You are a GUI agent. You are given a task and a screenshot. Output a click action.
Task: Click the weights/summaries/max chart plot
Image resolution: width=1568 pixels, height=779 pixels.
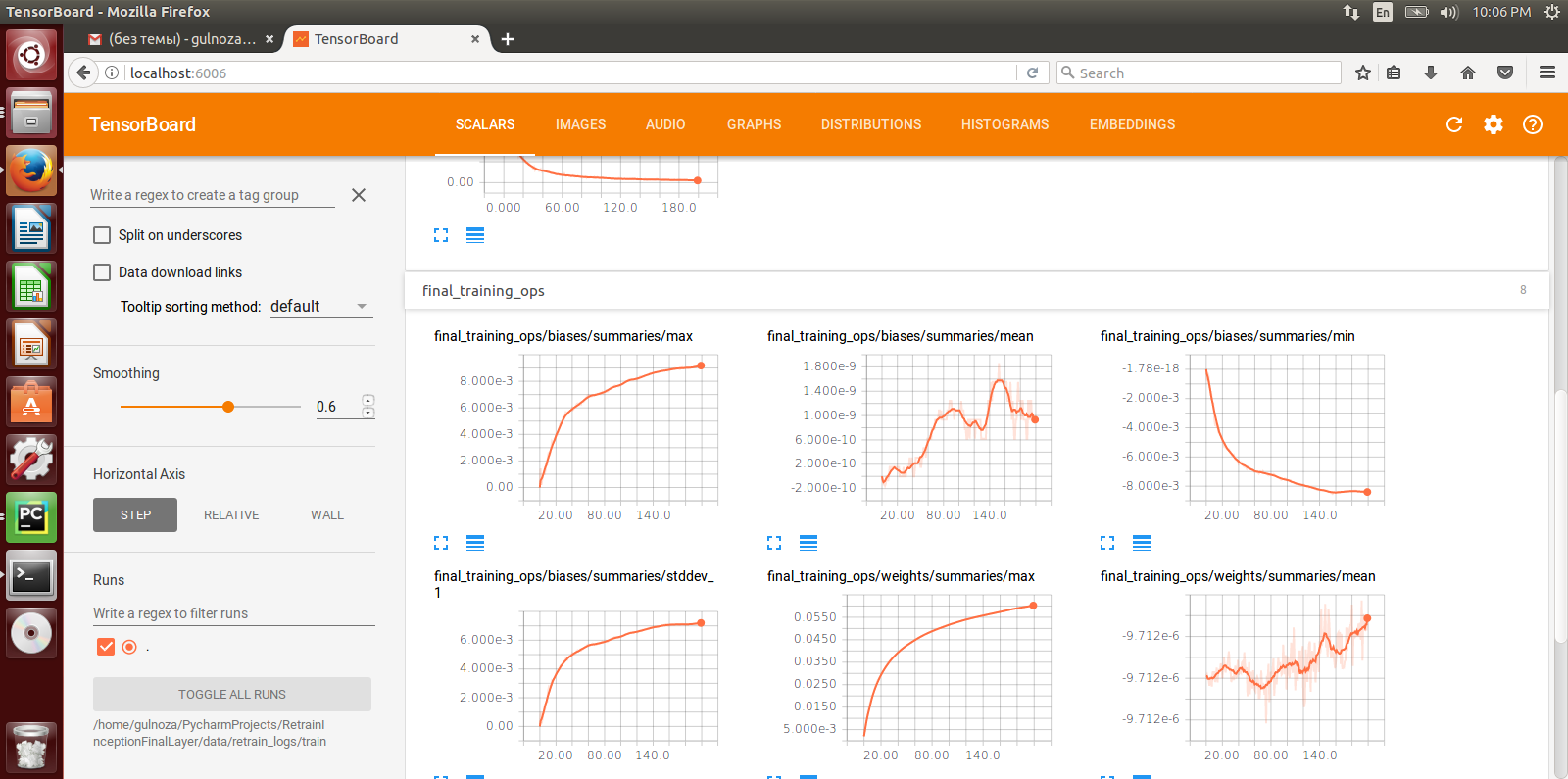(x=949, y=670)
